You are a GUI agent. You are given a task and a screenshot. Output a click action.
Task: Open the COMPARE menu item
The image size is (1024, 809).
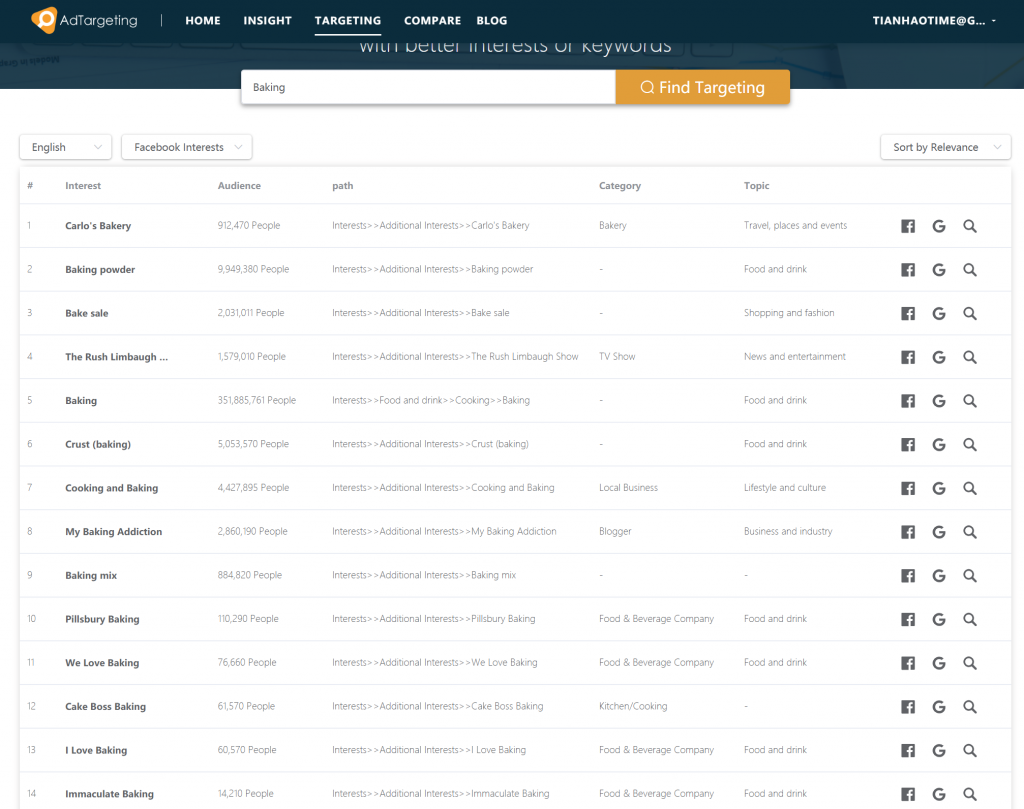[x=432, y=20]
